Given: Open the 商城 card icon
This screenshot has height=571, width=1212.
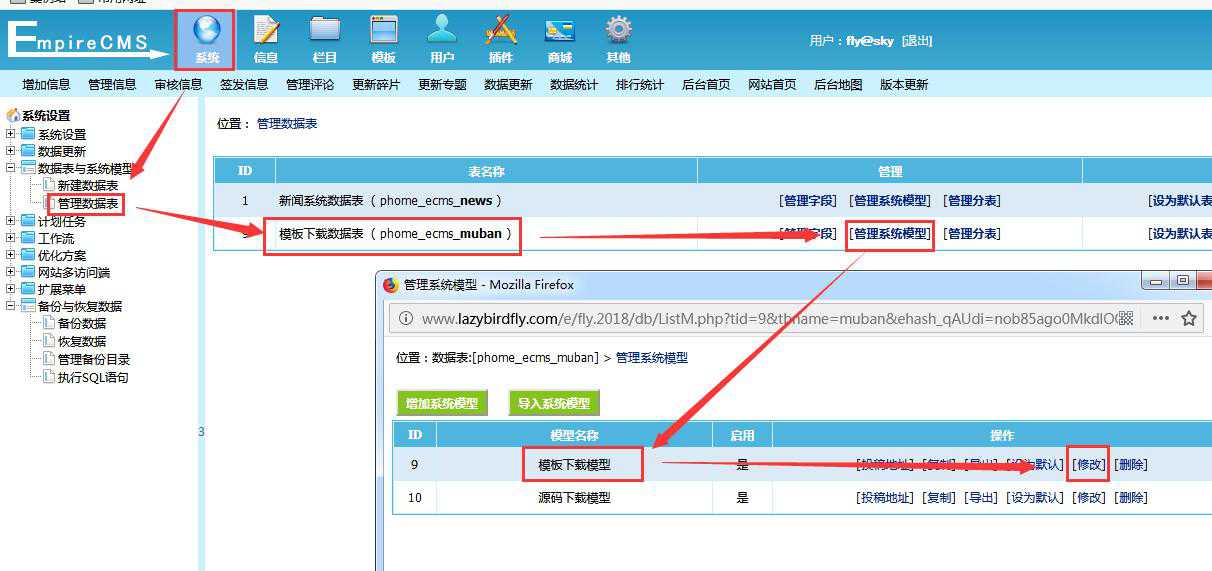Looking at the screenshot, I should click(560, 30).
